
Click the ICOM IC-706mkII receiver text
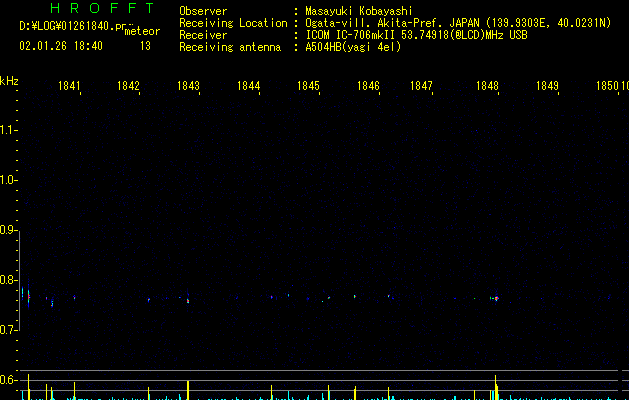416,35
